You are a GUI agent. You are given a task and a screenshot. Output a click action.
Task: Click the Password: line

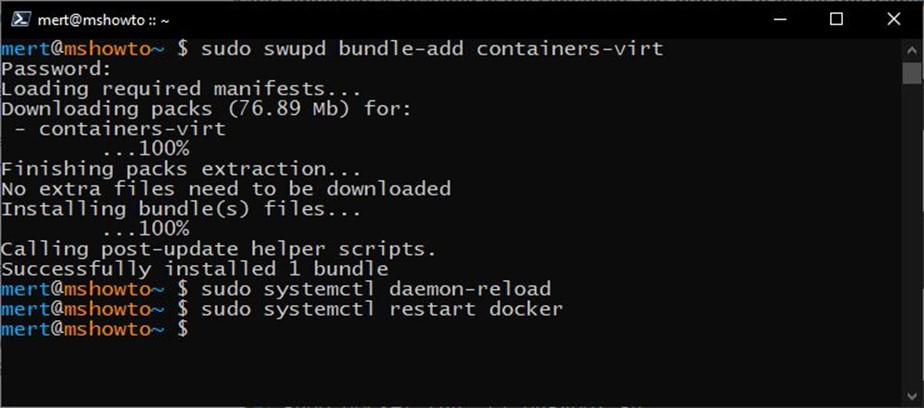click(x=56, y=69)
